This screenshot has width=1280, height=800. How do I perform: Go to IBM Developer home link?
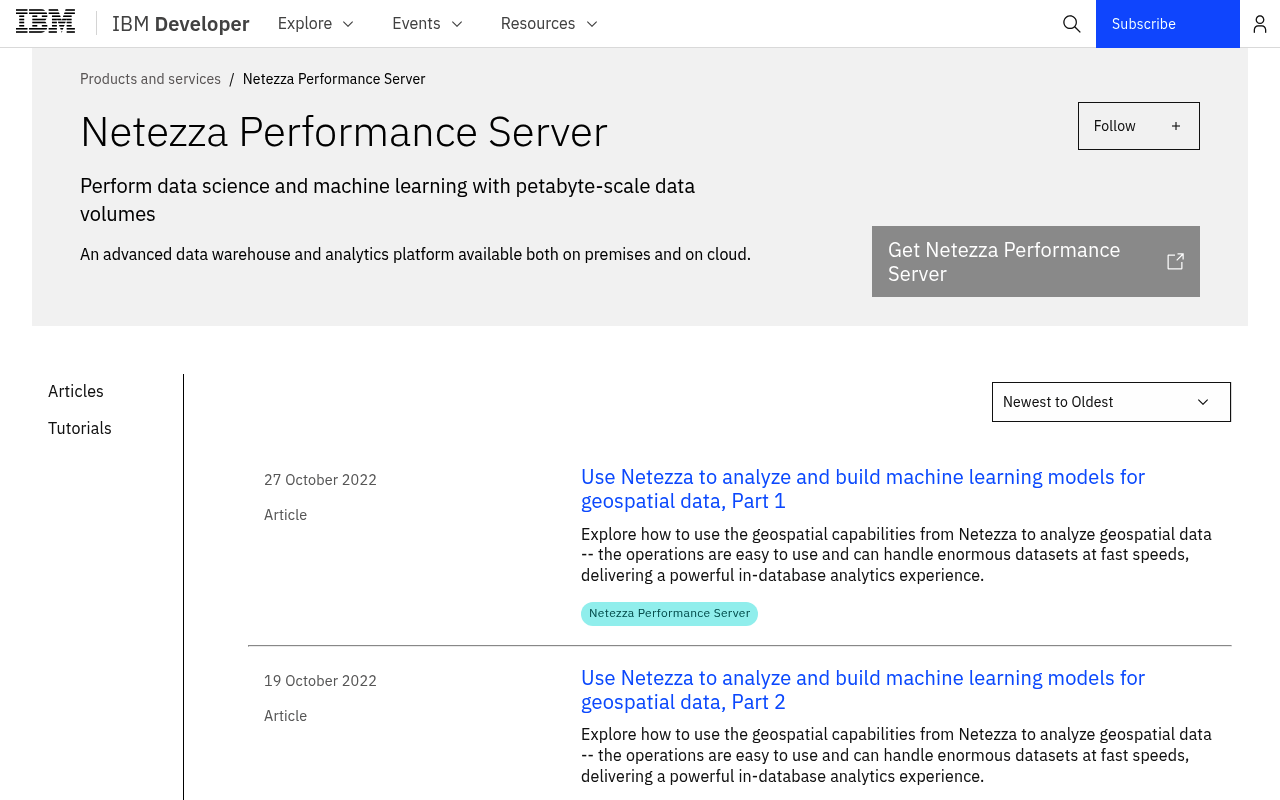click(x=181, y=24)
